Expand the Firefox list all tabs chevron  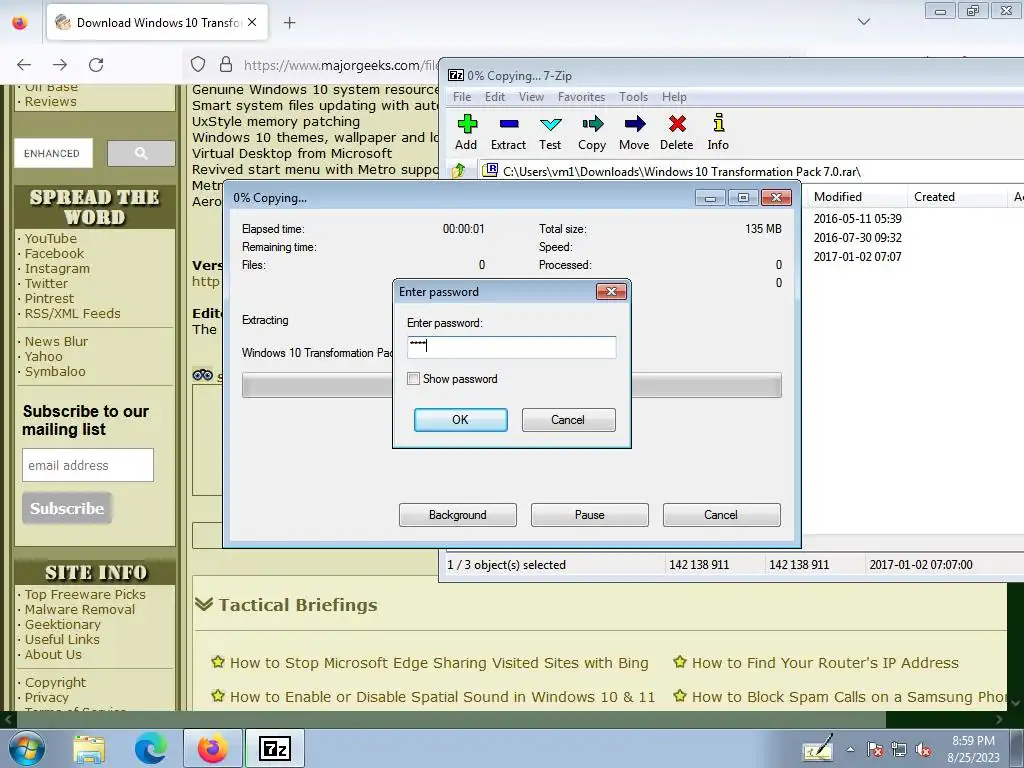tap(864, 22)
